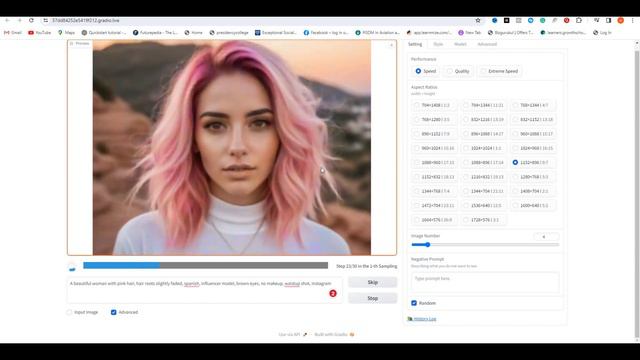Open the Facebook log in bookmark
Image resolution: width=640 pixels, height=360 pixels.
326,33
